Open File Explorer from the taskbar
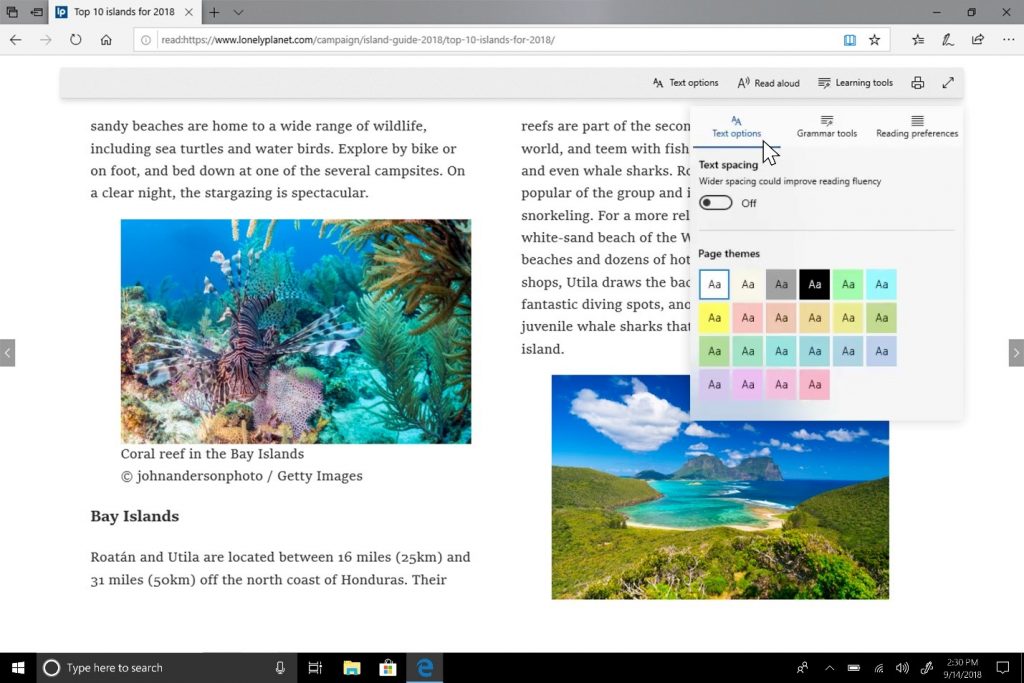1024x683 pixels. click(x=351, y=668)
